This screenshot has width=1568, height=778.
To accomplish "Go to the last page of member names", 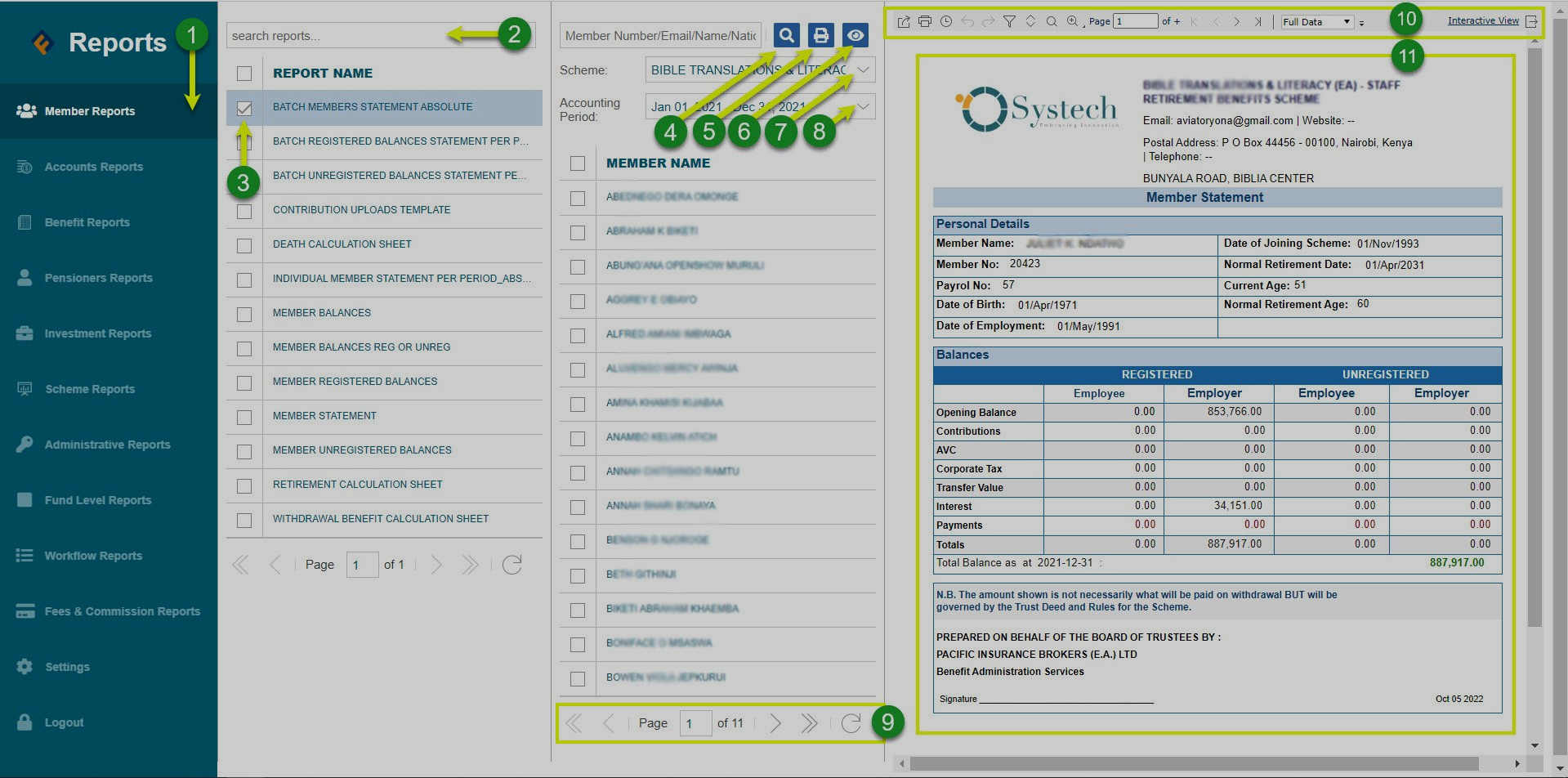I will click(x=810, y=722).
